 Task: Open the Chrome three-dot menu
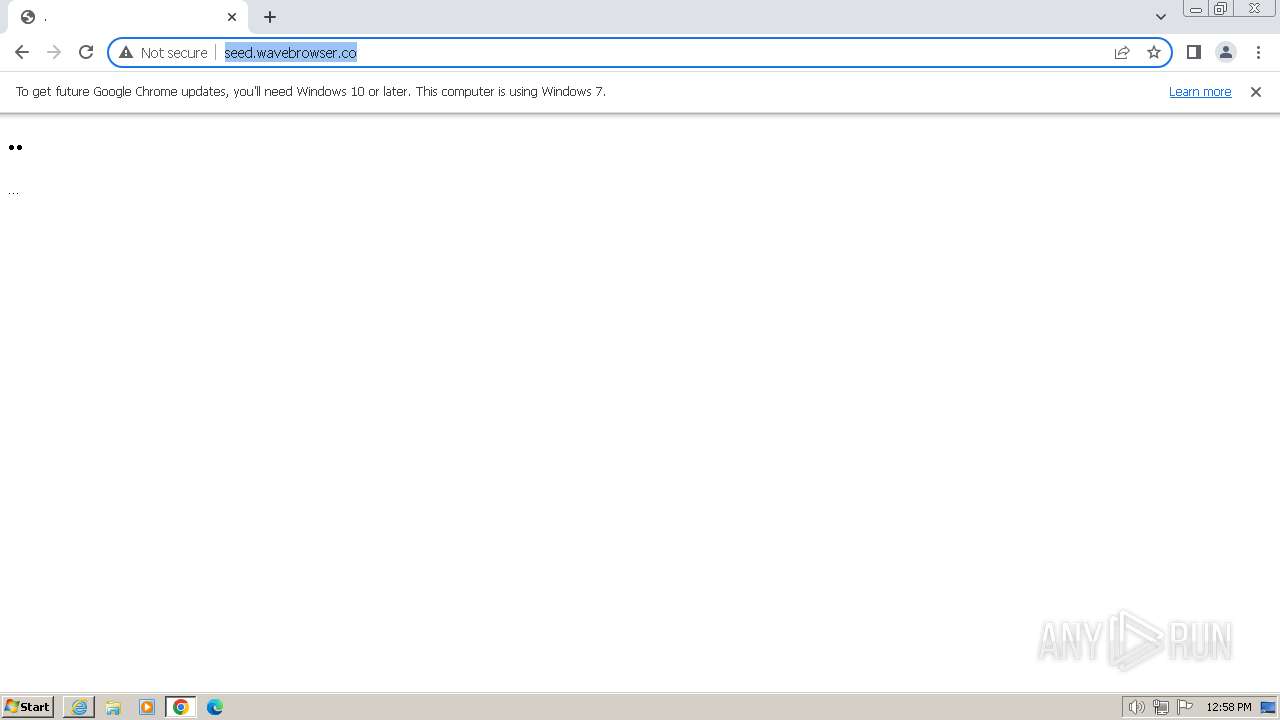(x=1258, y=52)
